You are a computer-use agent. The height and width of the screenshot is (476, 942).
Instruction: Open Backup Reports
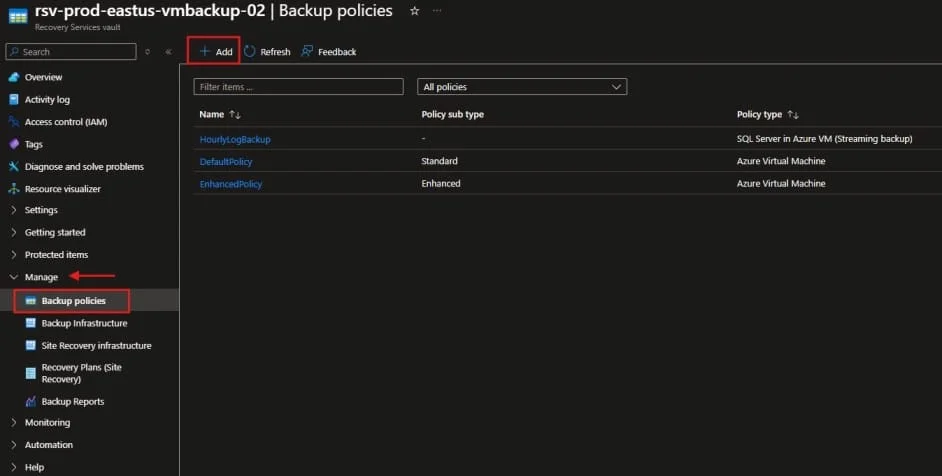(73, 401)
